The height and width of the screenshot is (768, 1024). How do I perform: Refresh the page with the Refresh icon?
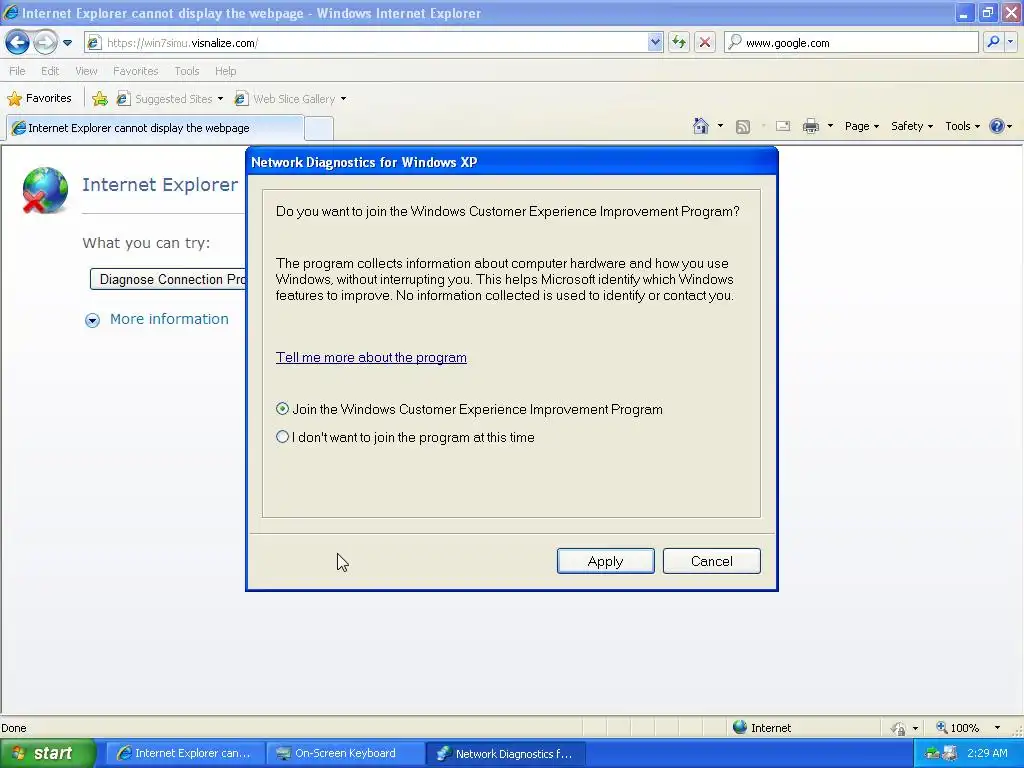[x=679, y=42]
